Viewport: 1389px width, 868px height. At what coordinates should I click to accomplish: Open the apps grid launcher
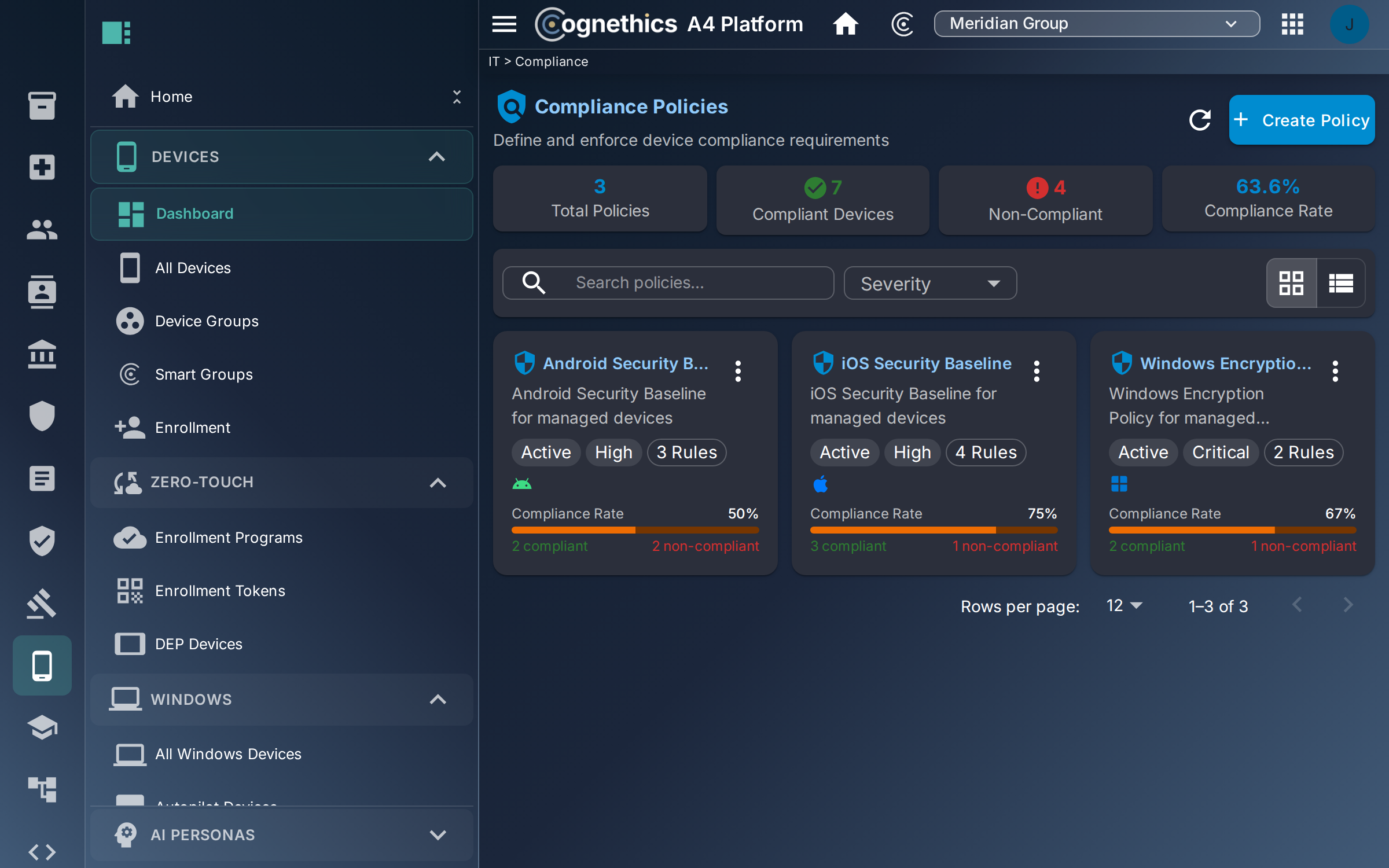[1292, 24]
